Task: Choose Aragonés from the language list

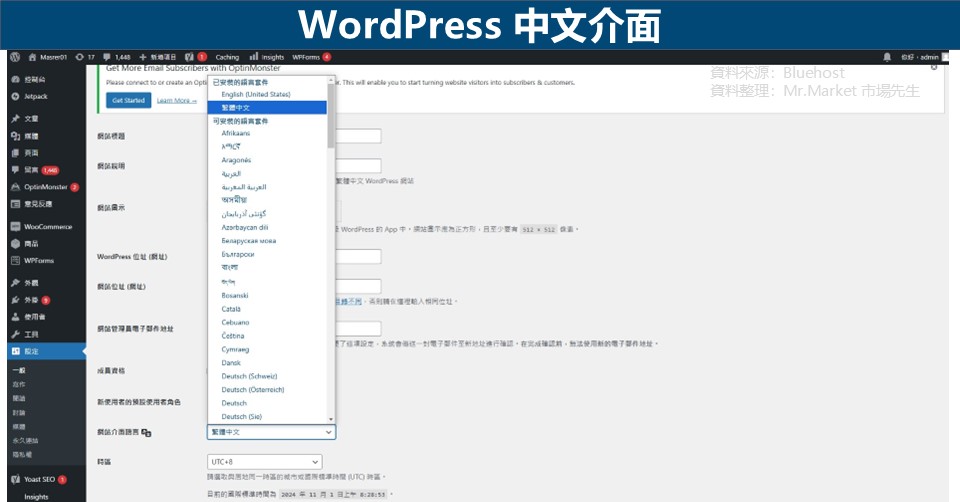Action: pyautogui.click(x=236, y=160)
